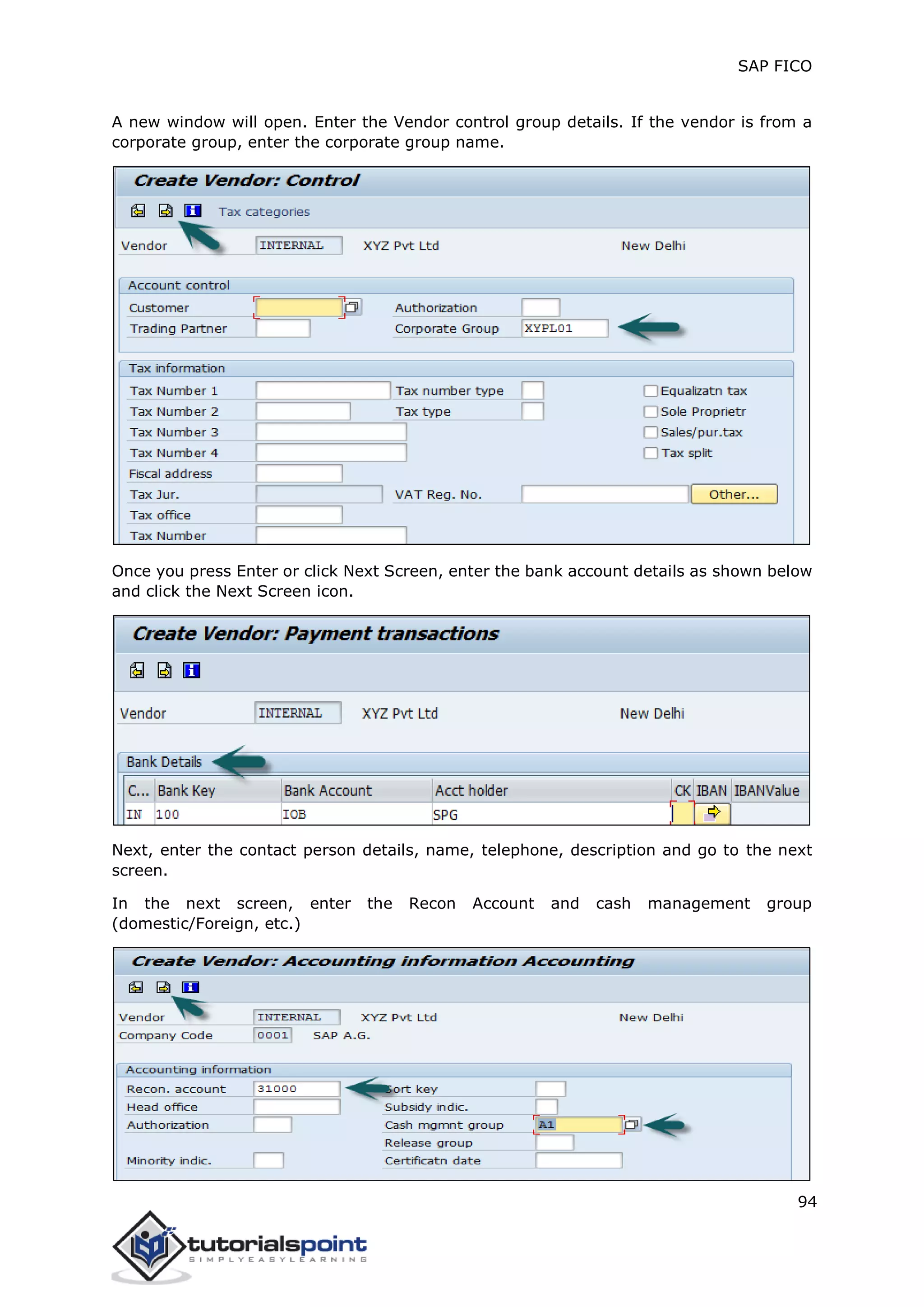Click account holder cell SPG
924x1307 pixels.
tap(552, 814)
